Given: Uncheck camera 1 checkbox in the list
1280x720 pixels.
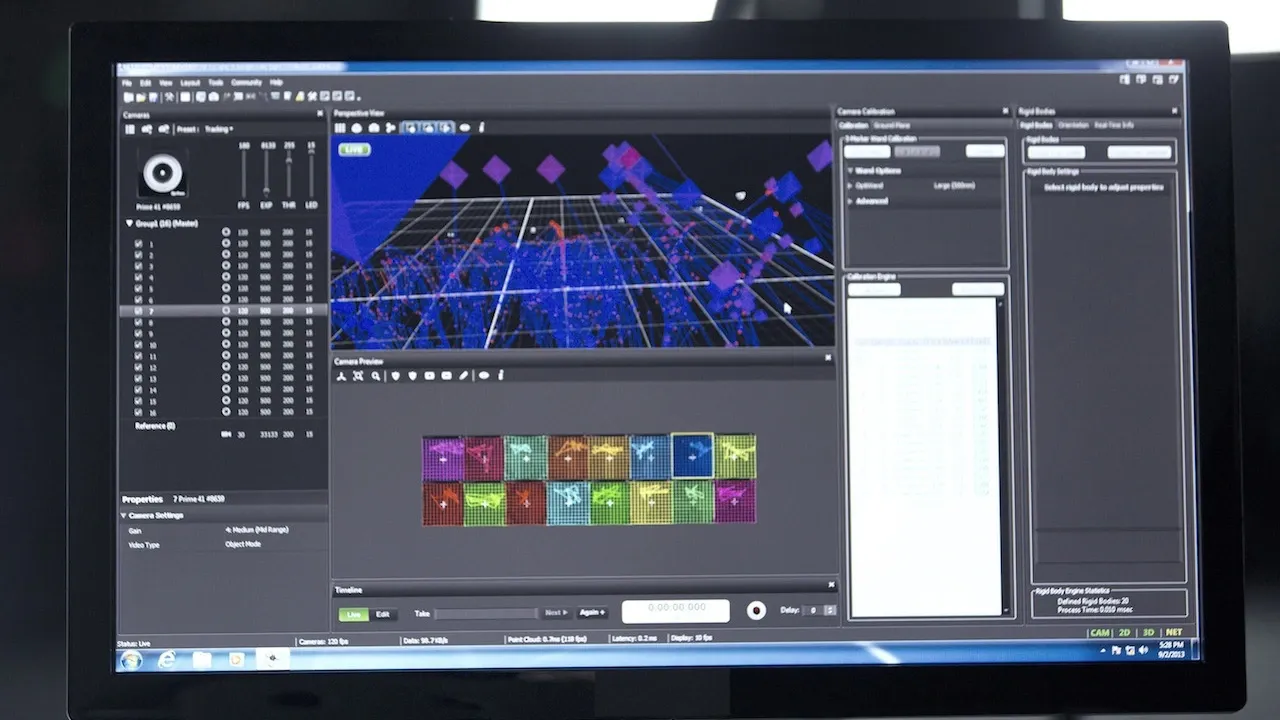Looking at the screenshot, I should click(138, 243).
